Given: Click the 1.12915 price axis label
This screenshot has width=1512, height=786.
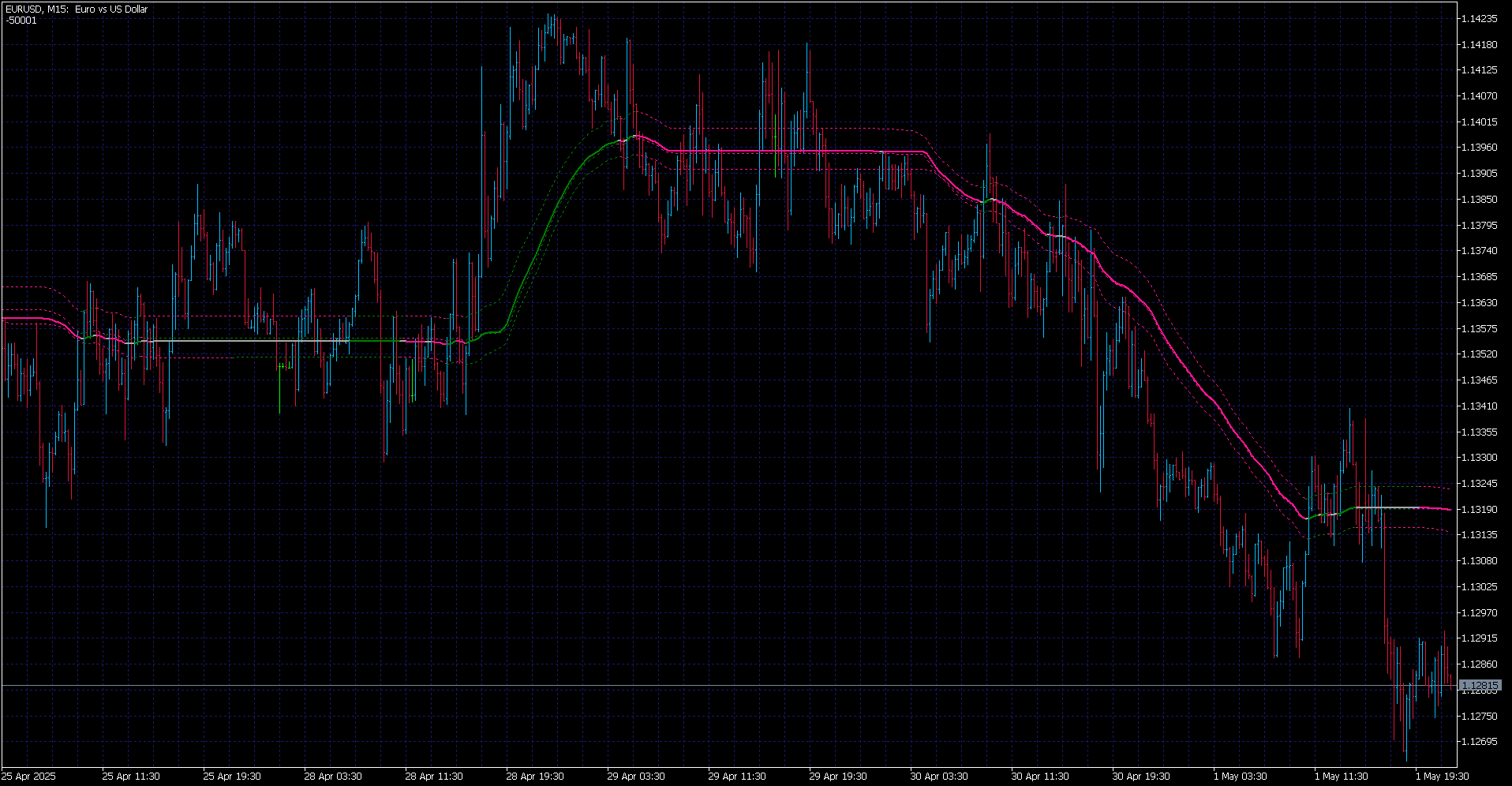Looking at the screenshot, I should 1479,638.
